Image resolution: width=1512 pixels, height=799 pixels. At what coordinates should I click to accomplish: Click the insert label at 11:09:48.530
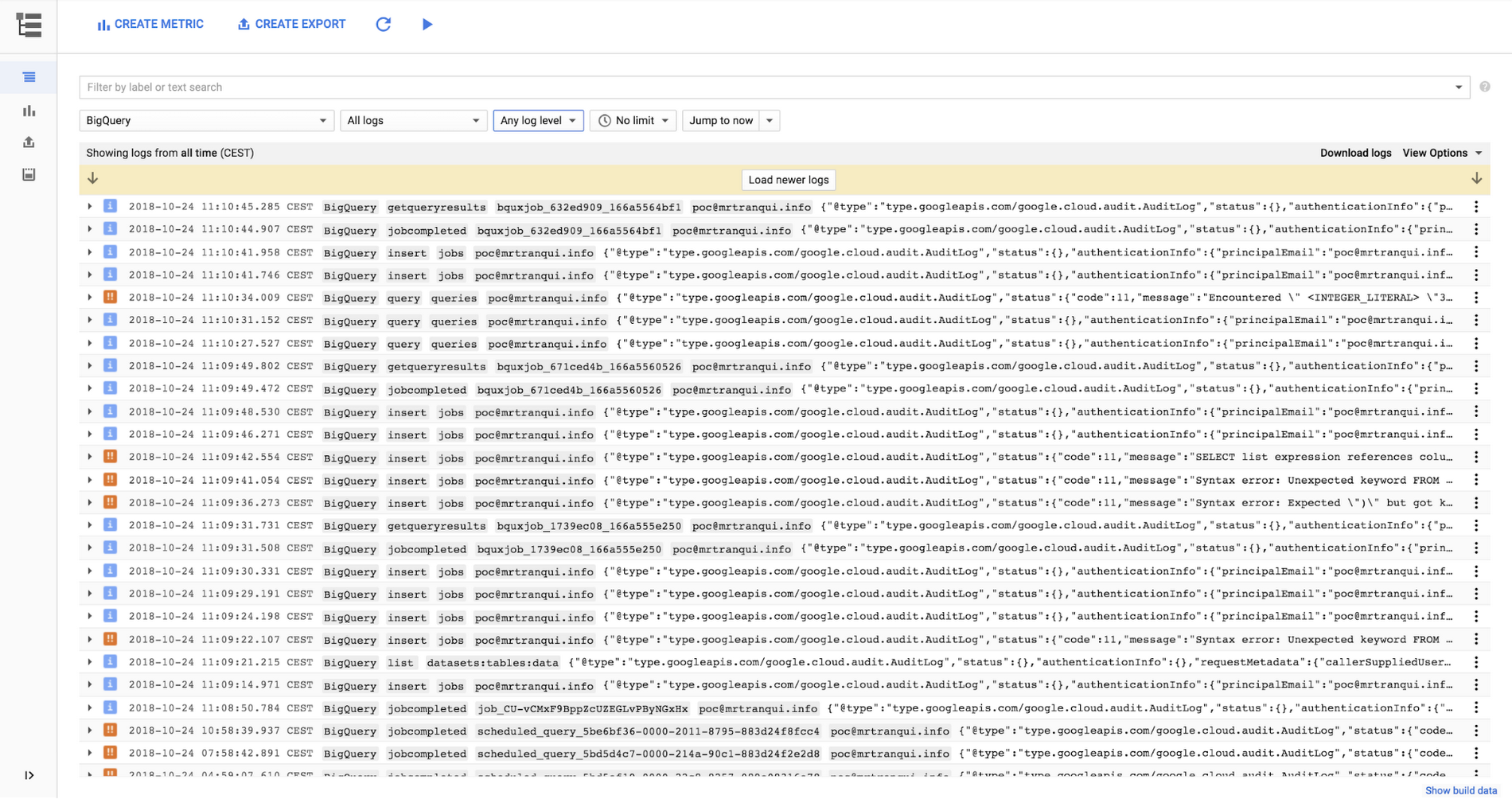pyautogui.click(x=407, y=412)
